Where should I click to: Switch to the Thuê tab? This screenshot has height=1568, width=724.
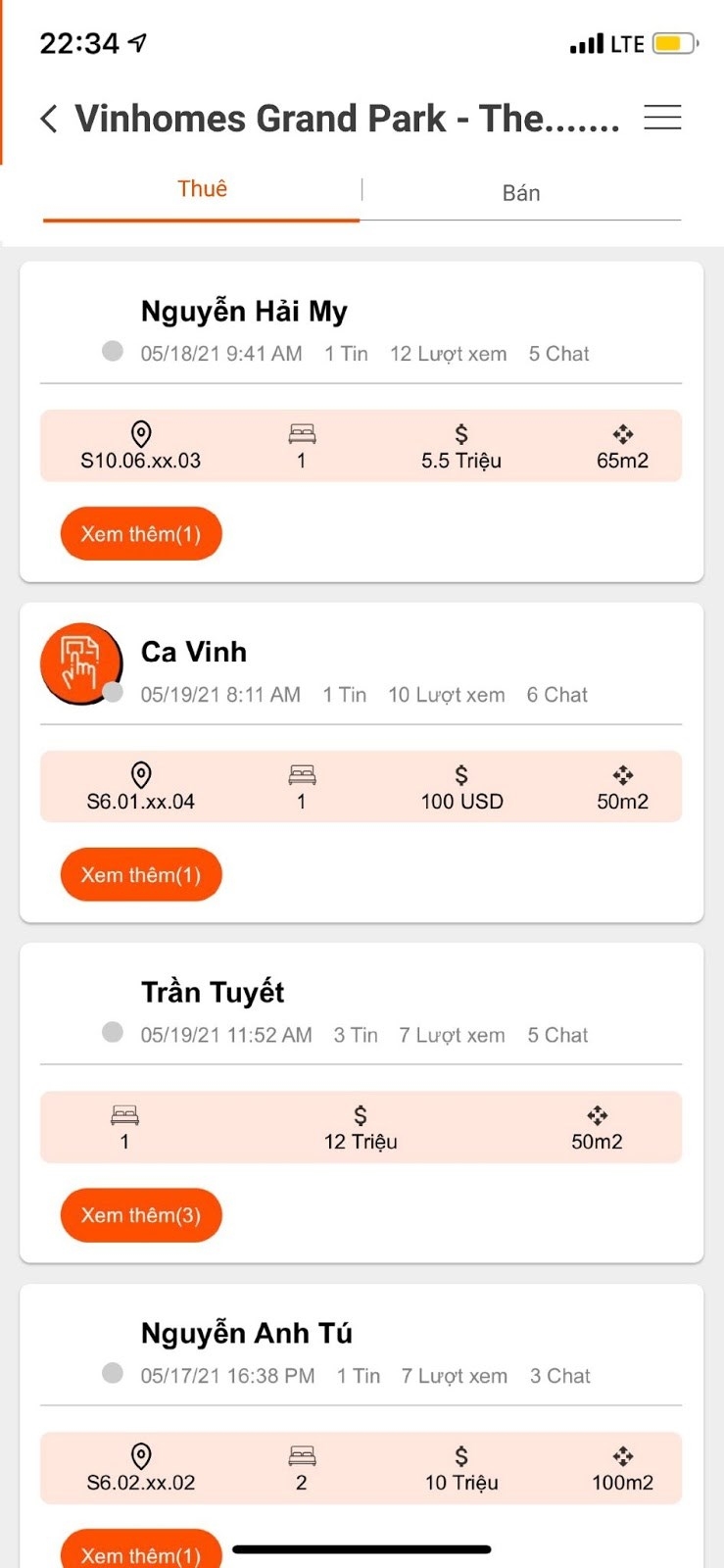[x=202, y=189]
